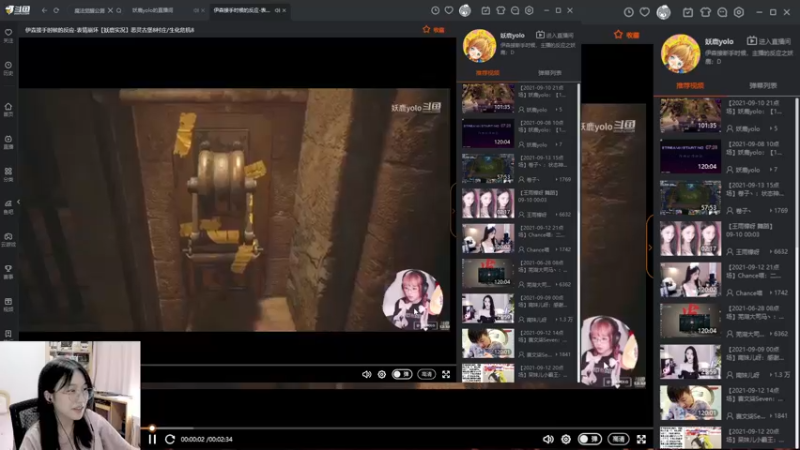Mute volume in the large bottom player bar

[548, 439]
